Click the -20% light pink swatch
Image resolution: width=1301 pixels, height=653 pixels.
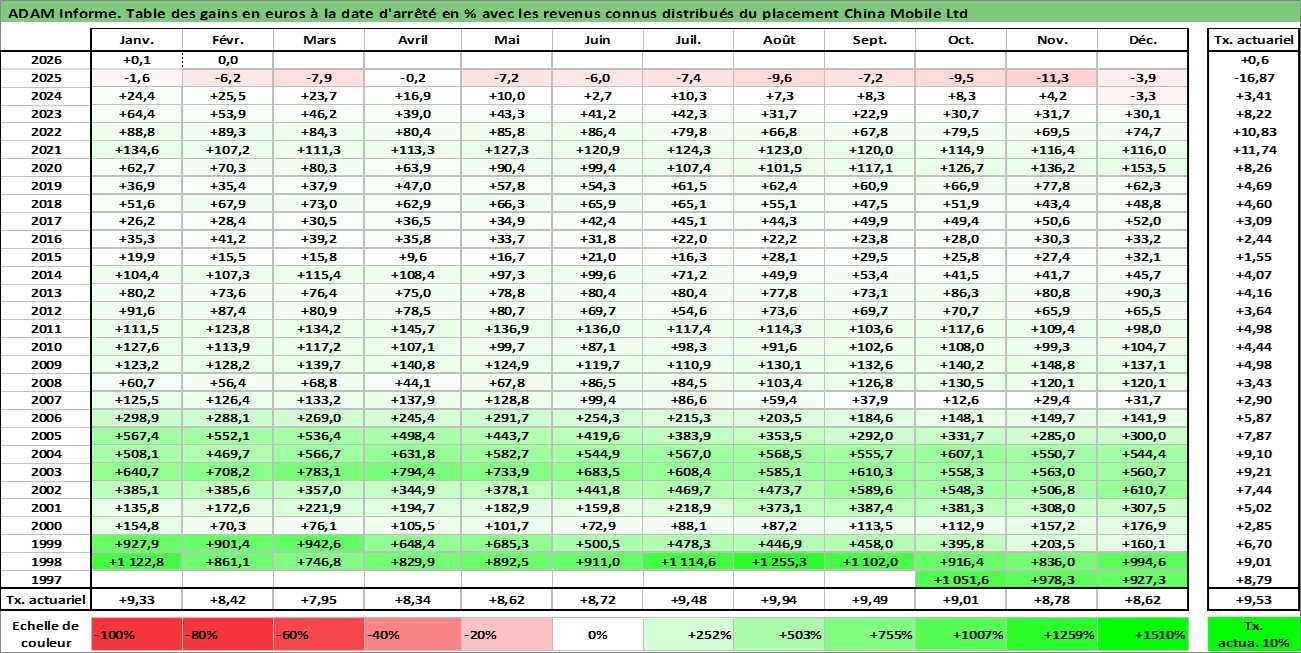point(506,634)
